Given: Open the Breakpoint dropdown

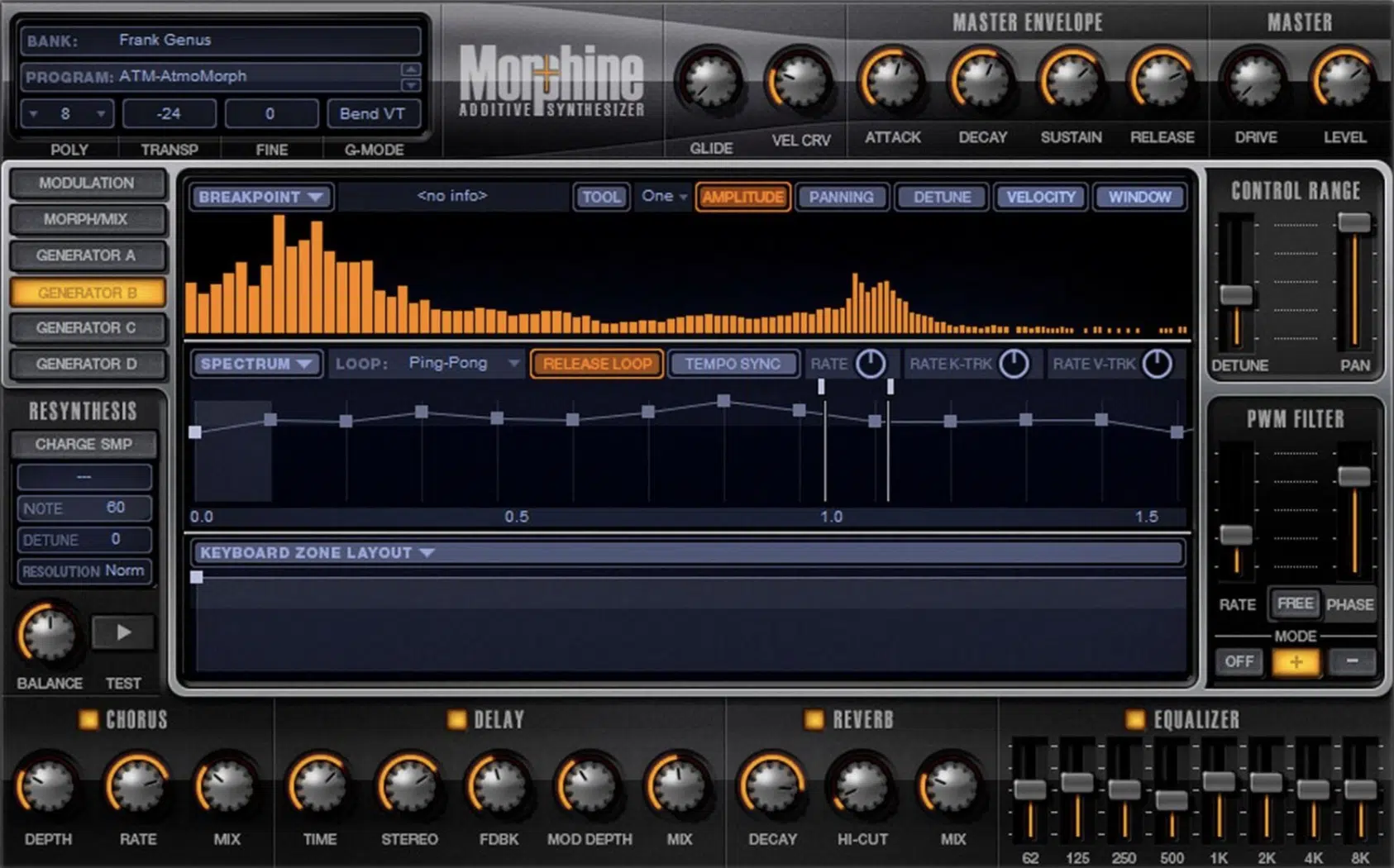Looking at the screenshot, I should click(x=261, y=197).
